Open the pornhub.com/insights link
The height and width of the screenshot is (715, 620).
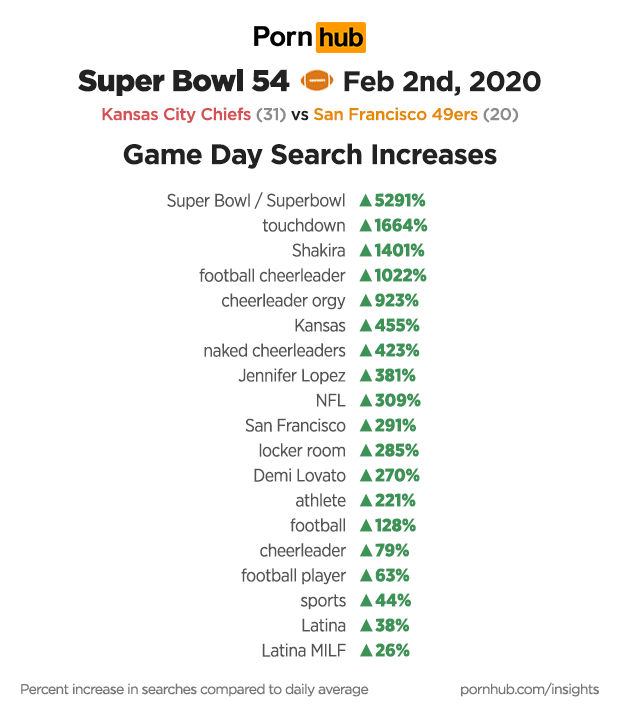tap(529, 689)
